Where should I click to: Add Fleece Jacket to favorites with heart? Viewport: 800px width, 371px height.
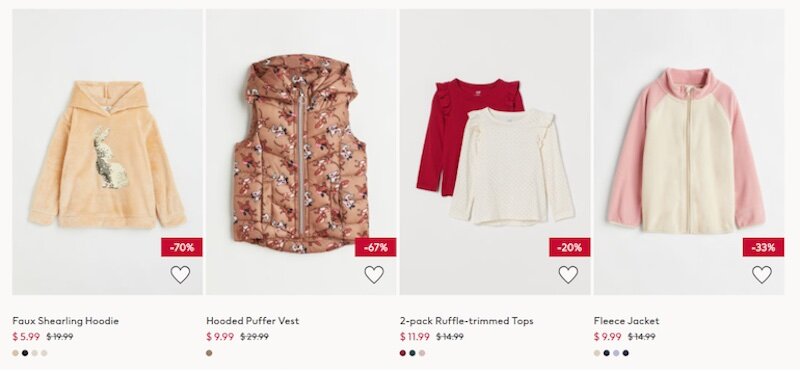coord(762,275)
